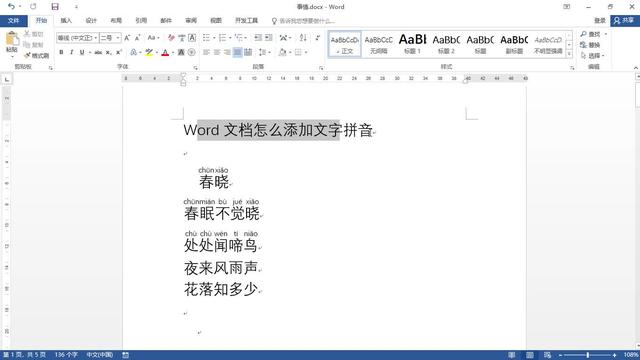Open the Font dialog launcher

196,68
